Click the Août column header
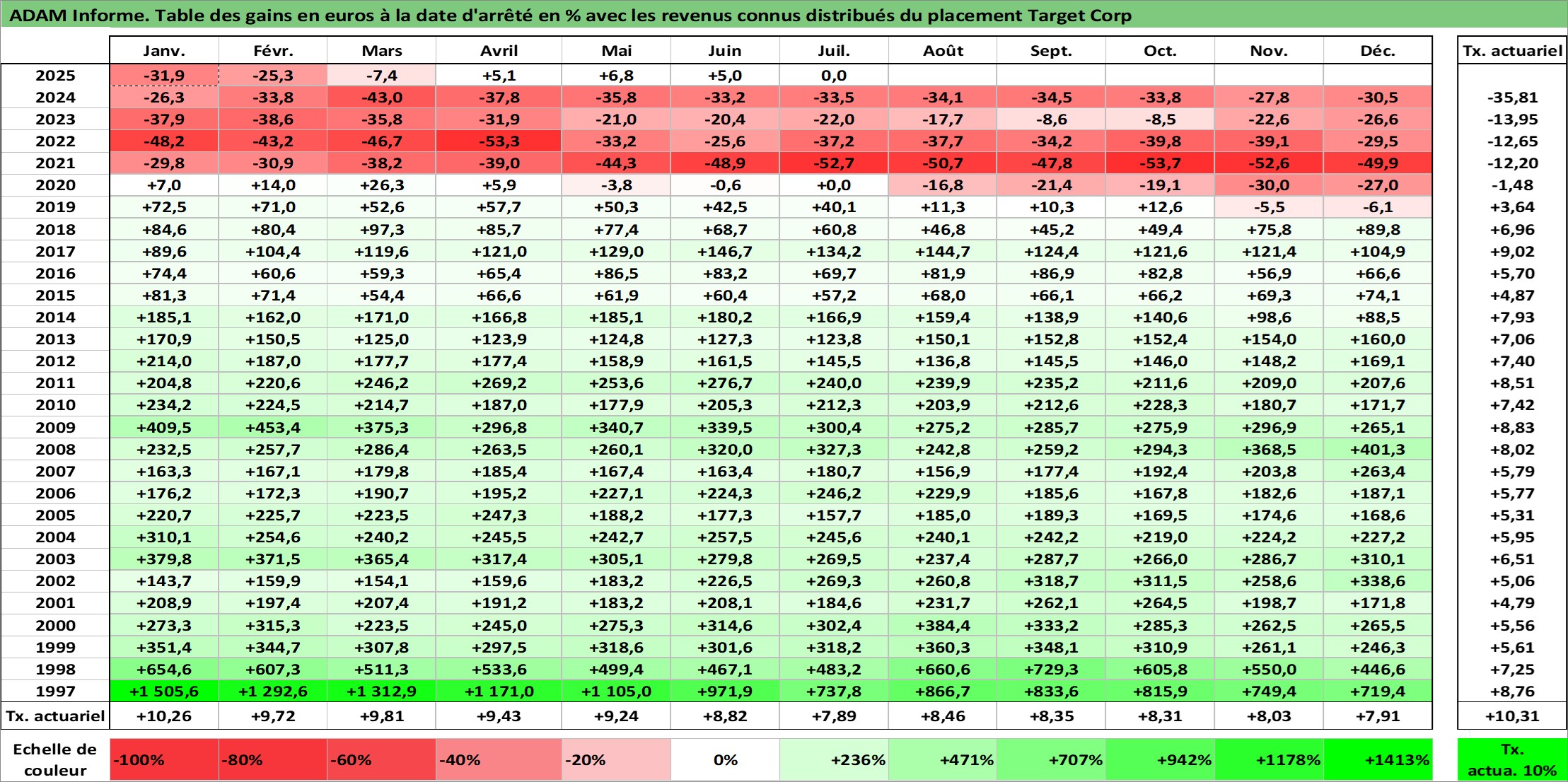The image size is (1568, 782). click(x=943, y=50)
